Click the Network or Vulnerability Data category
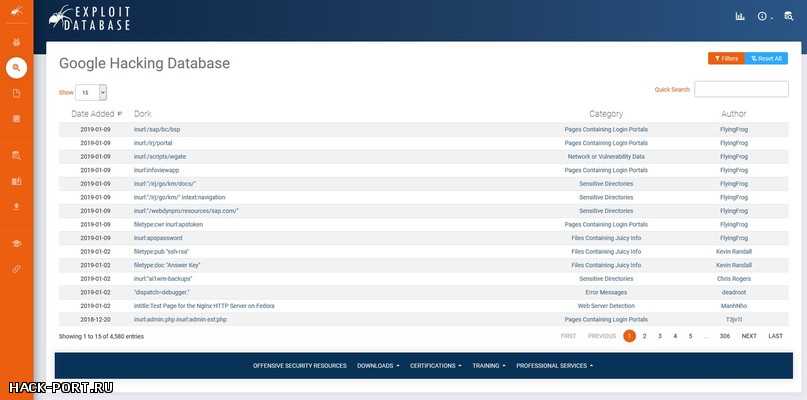The height and width of the screenshot is (400, 807). point(606,156)
